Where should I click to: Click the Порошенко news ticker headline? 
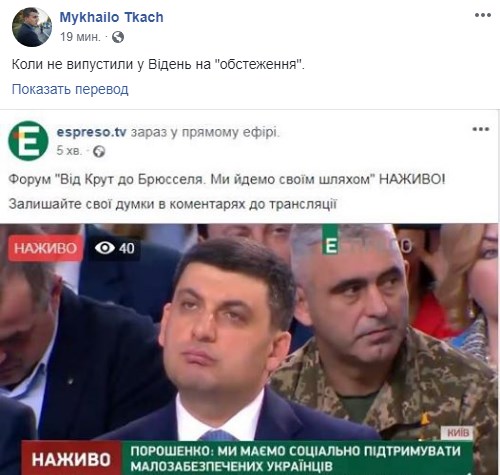coord(296,459)
